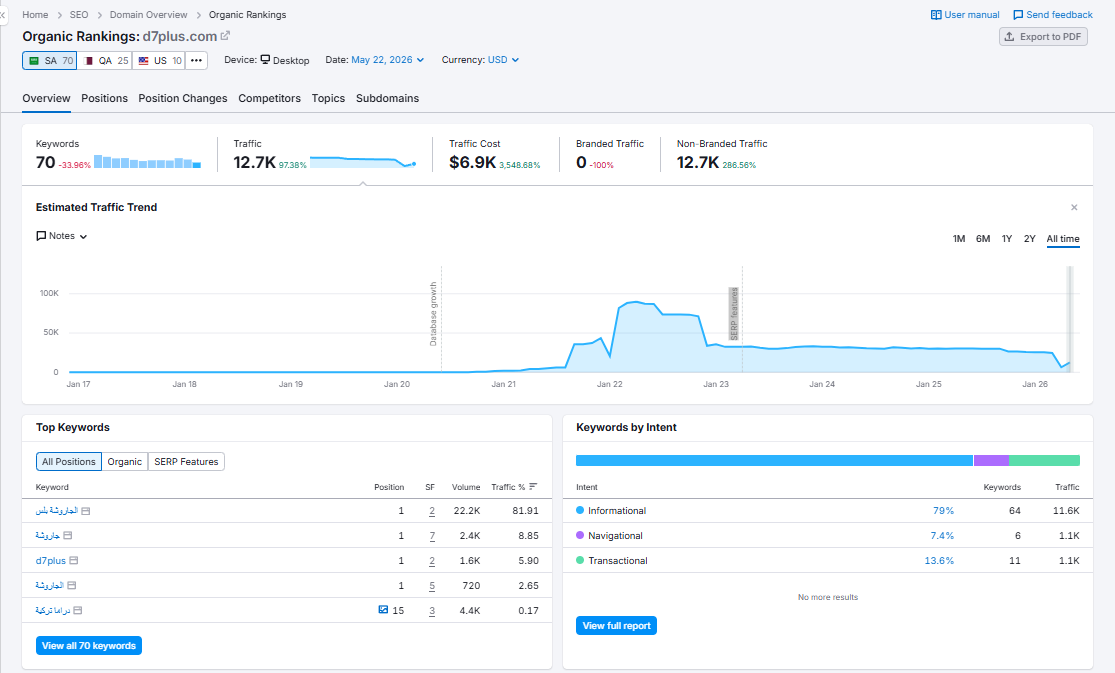Screen dimensions: 1115x673
Task: Open more countries ellipsis menu
Action: 196,60
